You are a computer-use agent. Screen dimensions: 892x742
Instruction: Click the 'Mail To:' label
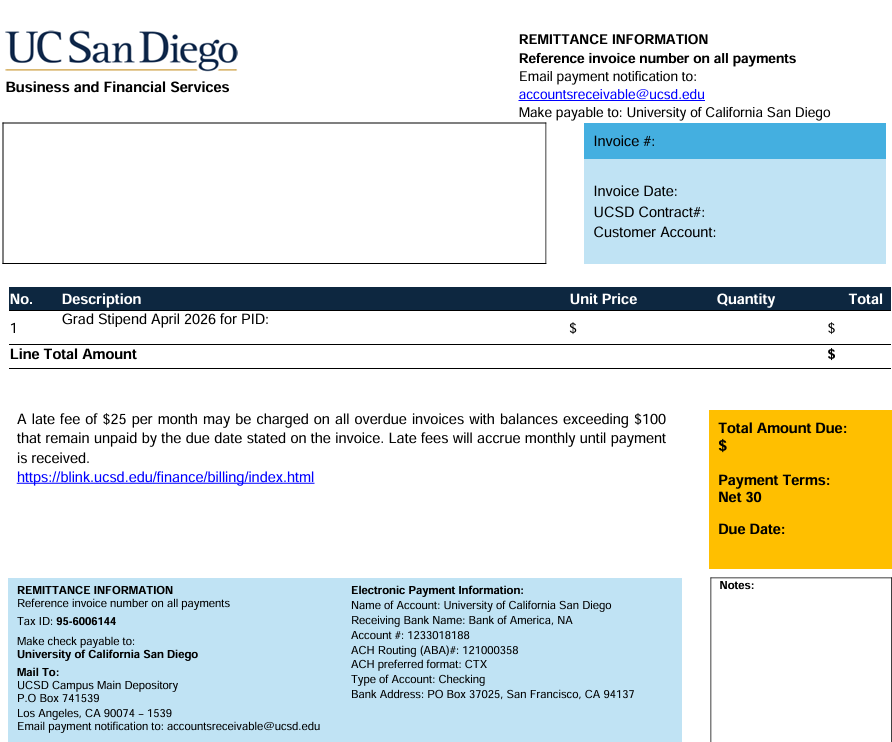(38, 672)
